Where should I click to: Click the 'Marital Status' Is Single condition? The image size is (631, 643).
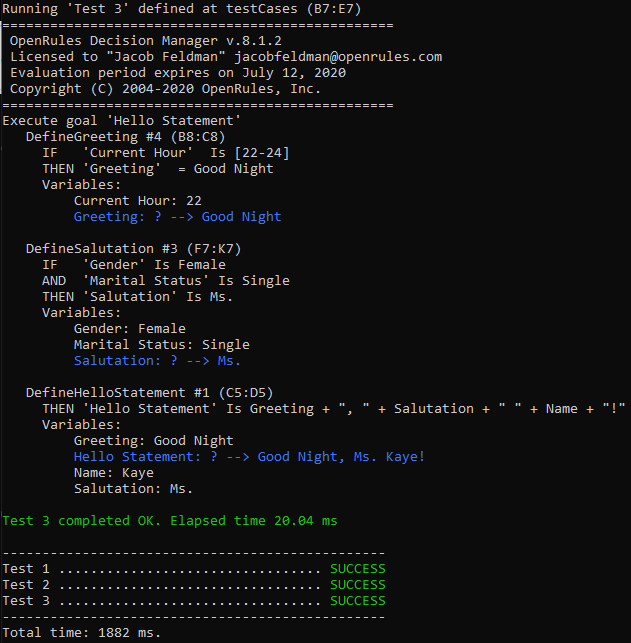[x=165, y=281]
